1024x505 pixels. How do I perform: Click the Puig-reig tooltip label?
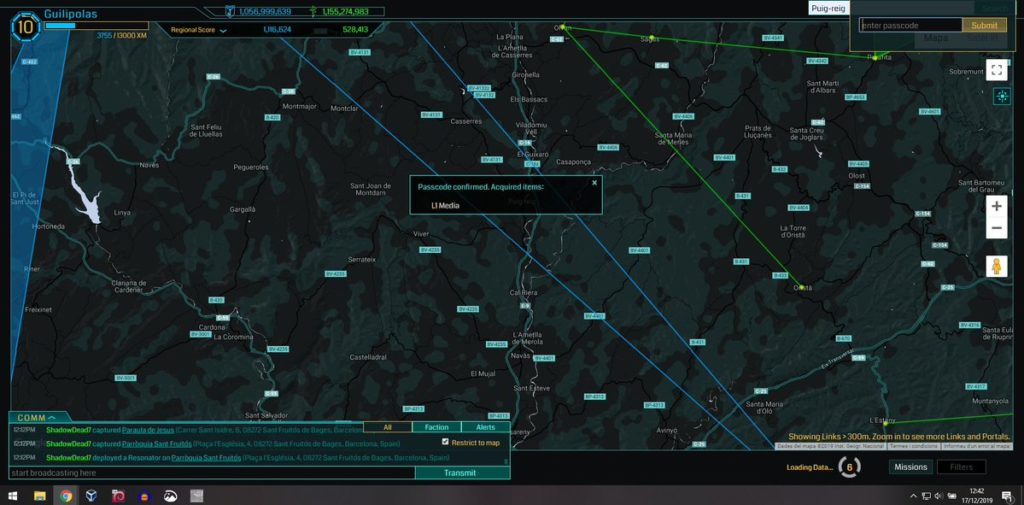[x=829, y=8]
